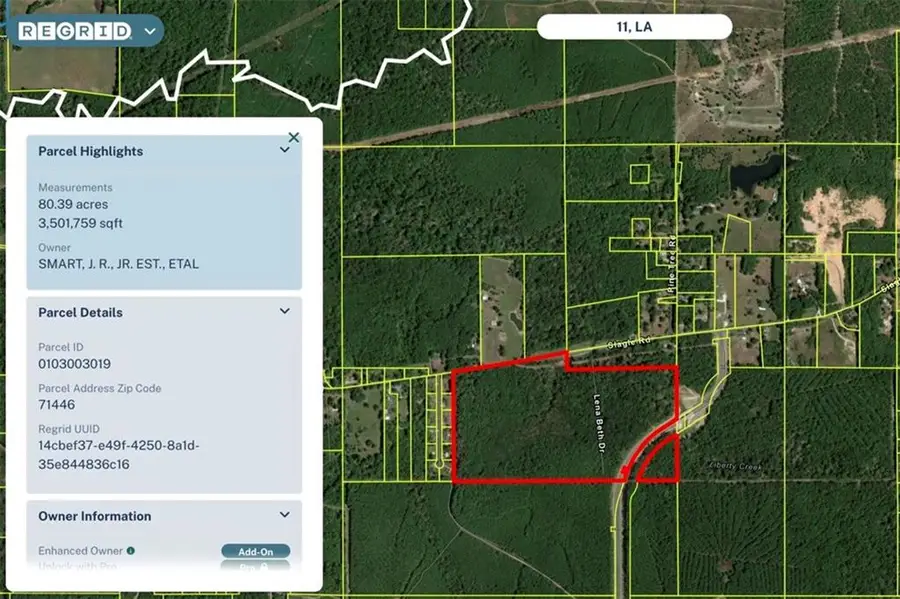Click the Parcel ID 0103003019 value

pos(76,363)
